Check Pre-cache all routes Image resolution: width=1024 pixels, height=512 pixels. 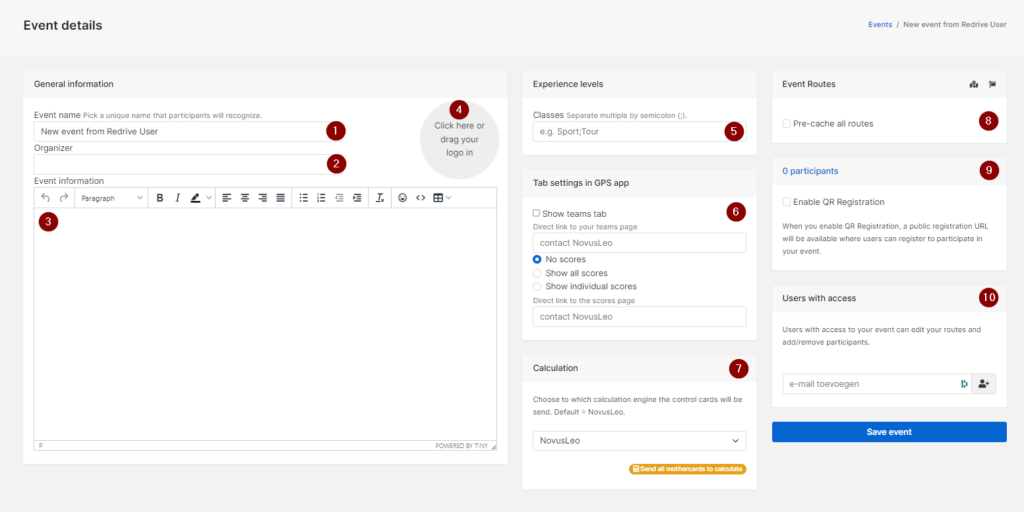787,124
